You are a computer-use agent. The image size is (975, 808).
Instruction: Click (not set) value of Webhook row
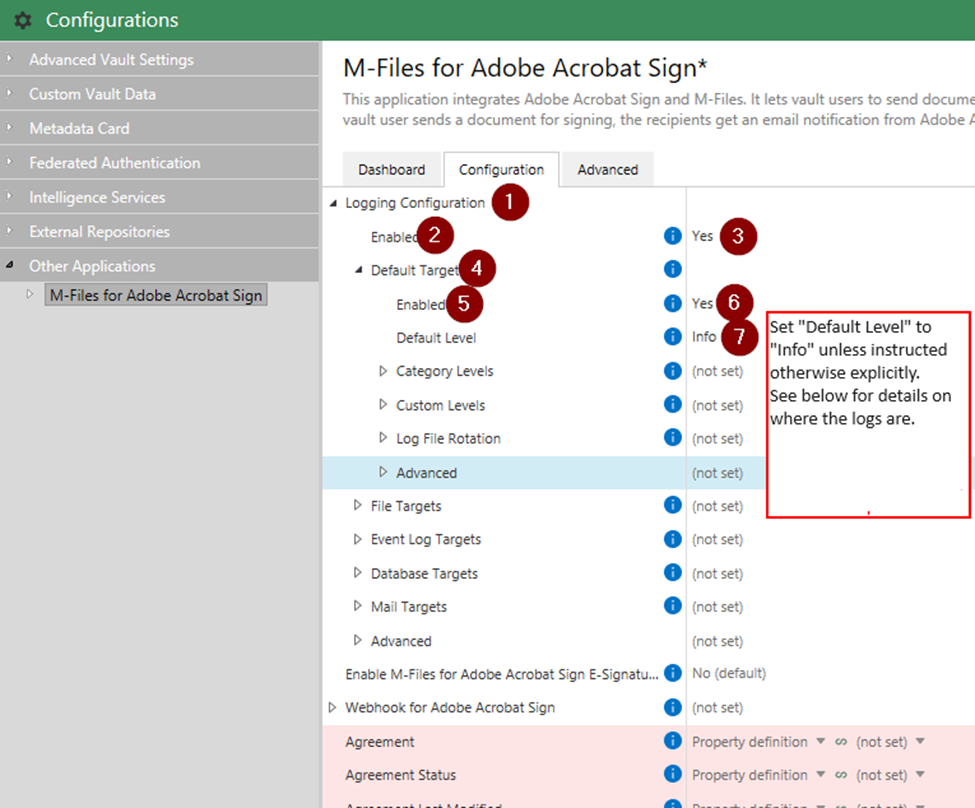pyautogui.click(x=718, y=708)
